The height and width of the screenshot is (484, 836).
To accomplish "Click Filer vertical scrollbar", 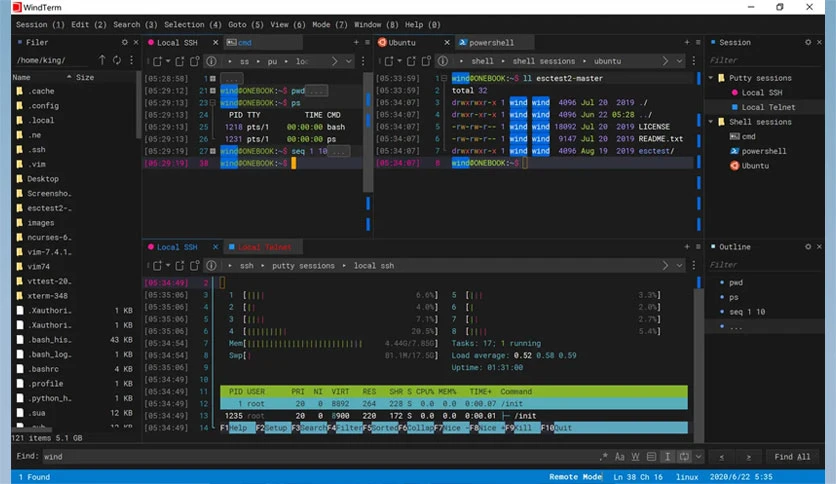I will (139, 104).
